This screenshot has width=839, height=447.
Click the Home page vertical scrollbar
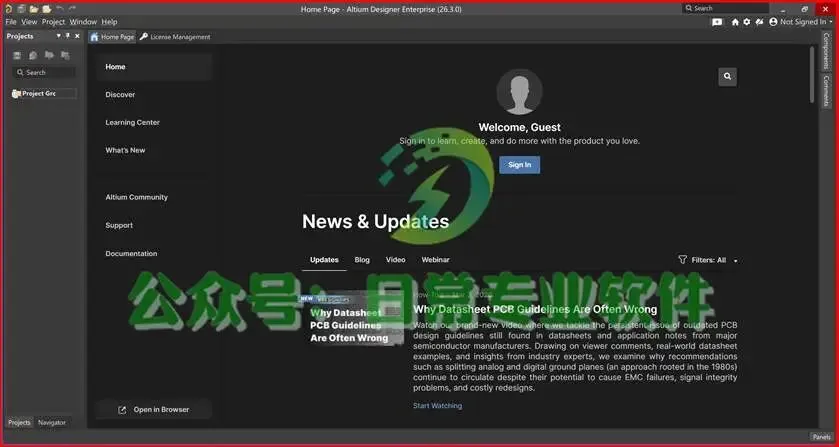click(811, 75)
